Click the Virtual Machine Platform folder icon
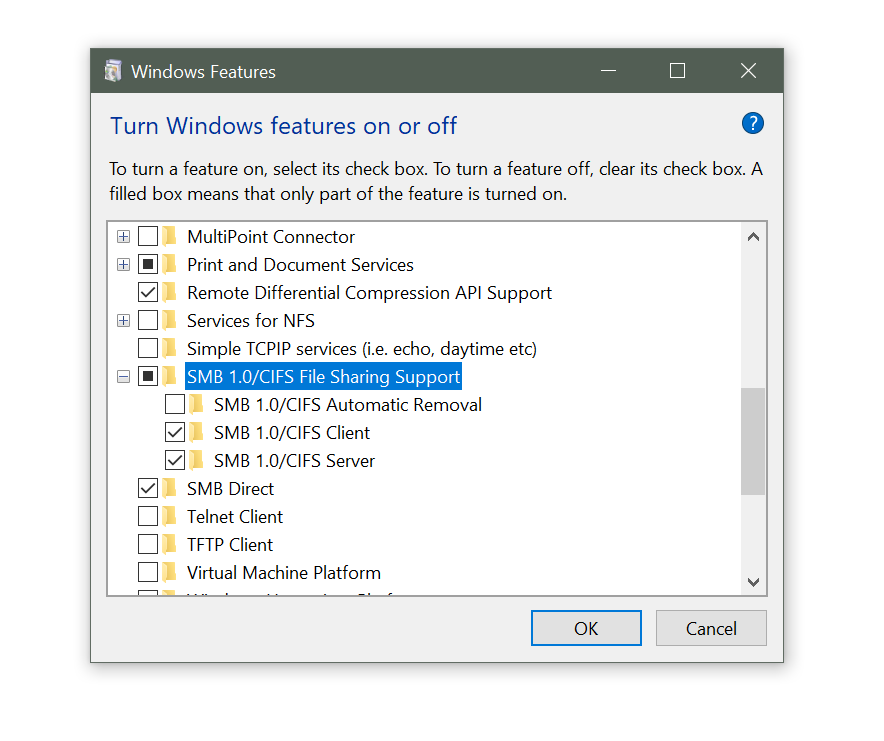Screen dimensions: 884x741 (170, 572)
